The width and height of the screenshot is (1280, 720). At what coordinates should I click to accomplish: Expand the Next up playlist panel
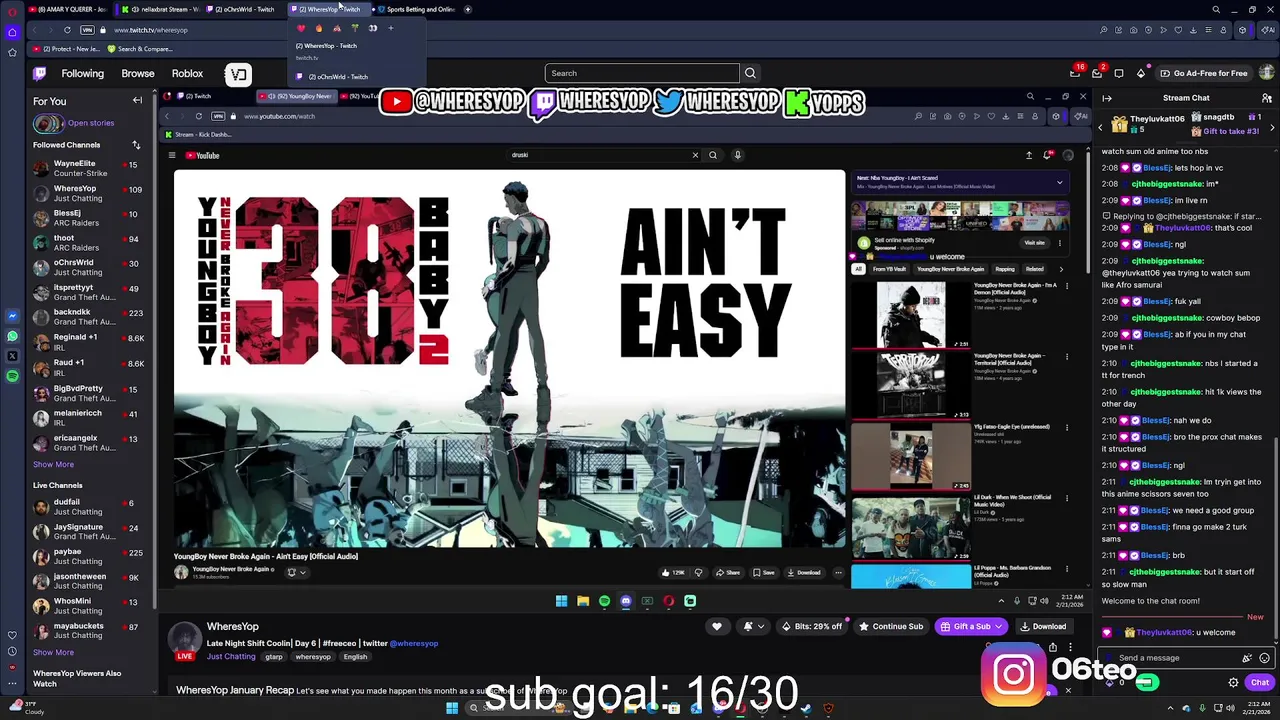tap(1059, 182)
